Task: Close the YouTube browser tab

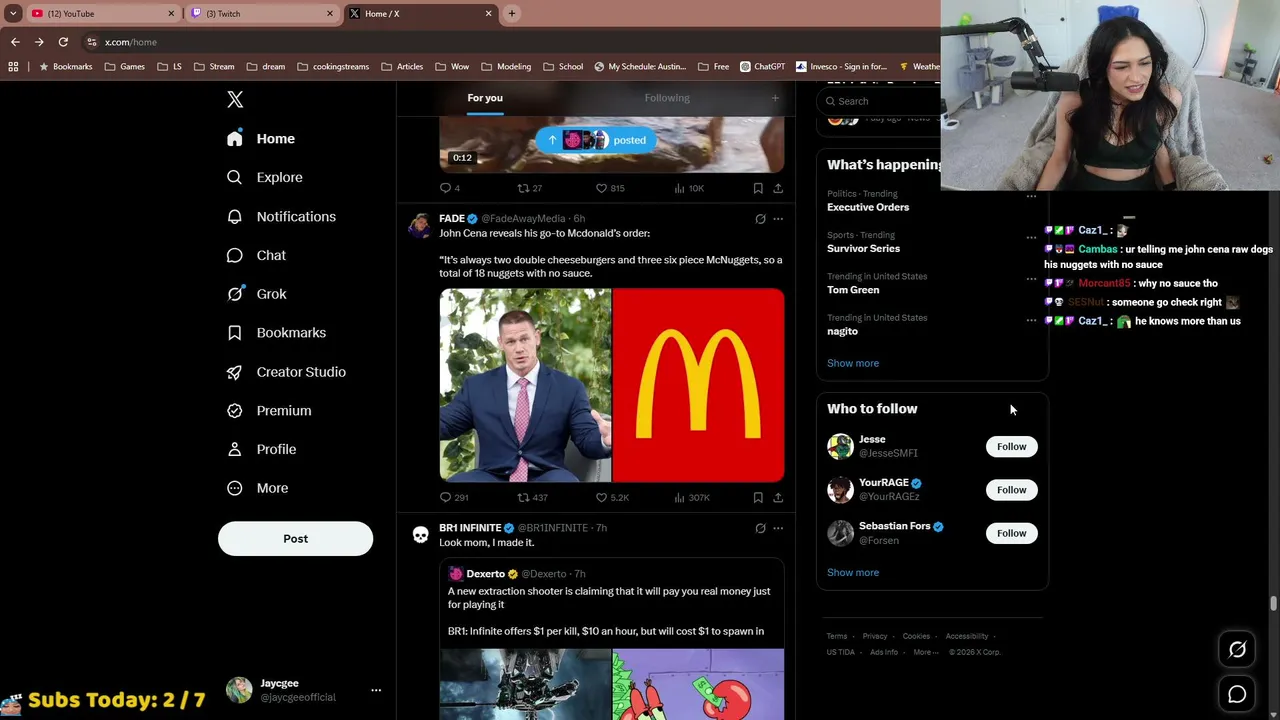Action: coord(171,14)
